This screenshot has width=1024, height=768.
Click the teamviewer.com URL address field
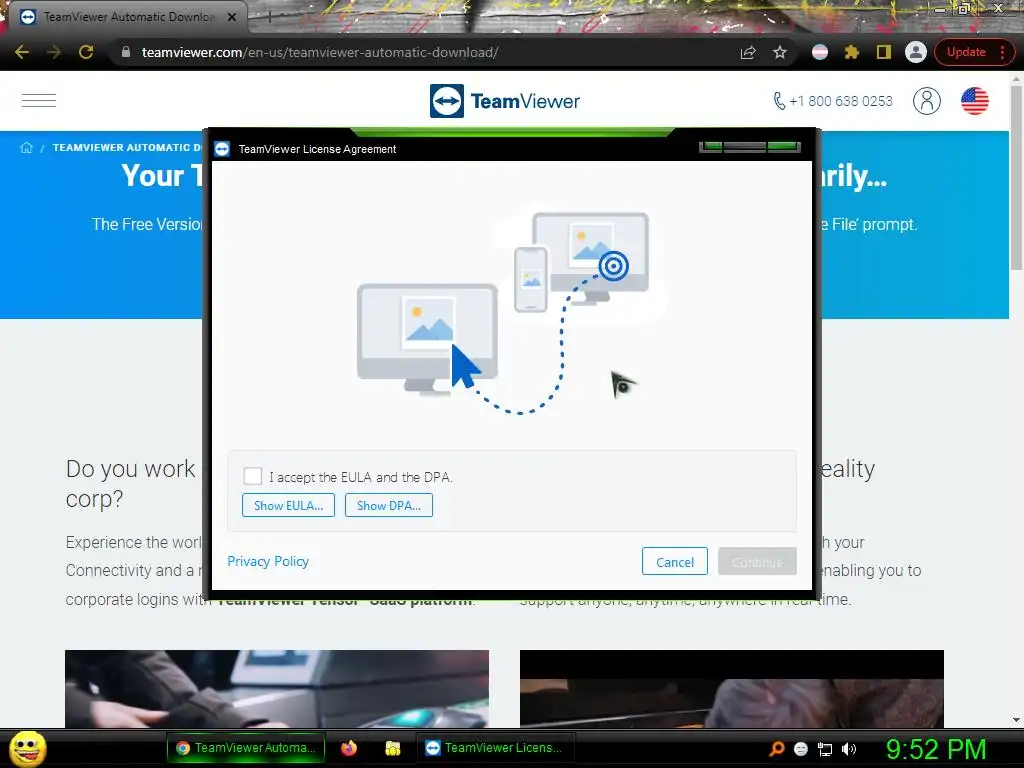[320, 52]
